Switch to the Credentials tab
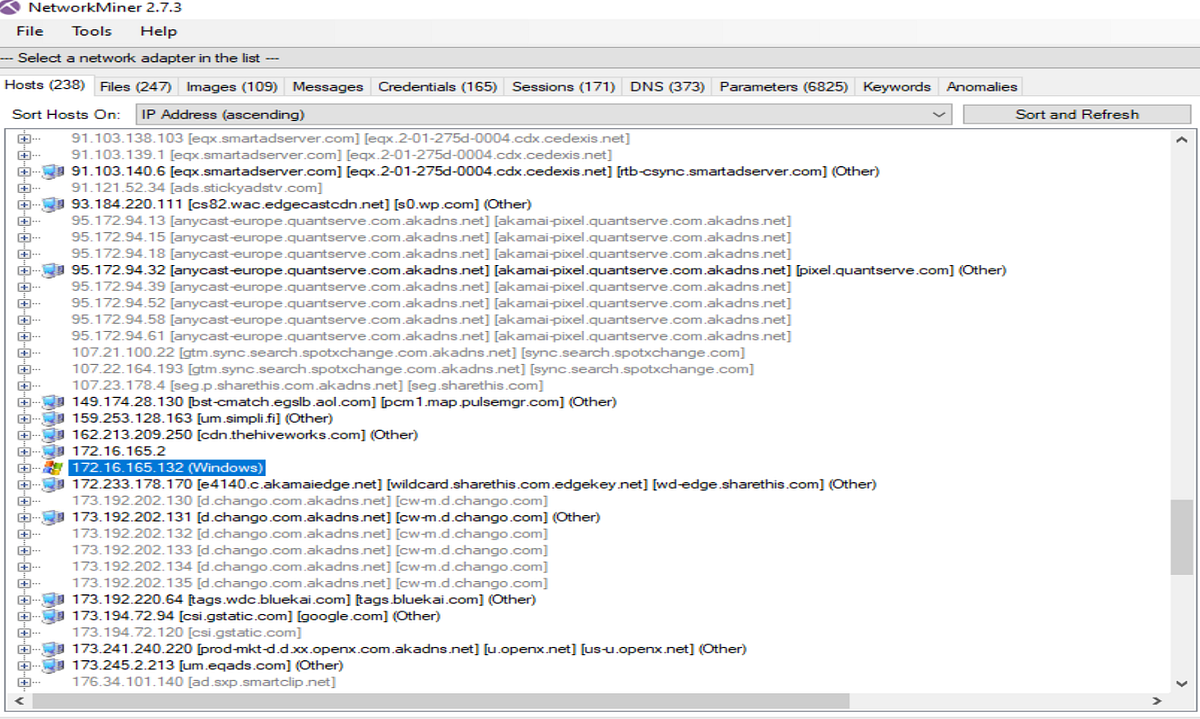 point(437,86)
